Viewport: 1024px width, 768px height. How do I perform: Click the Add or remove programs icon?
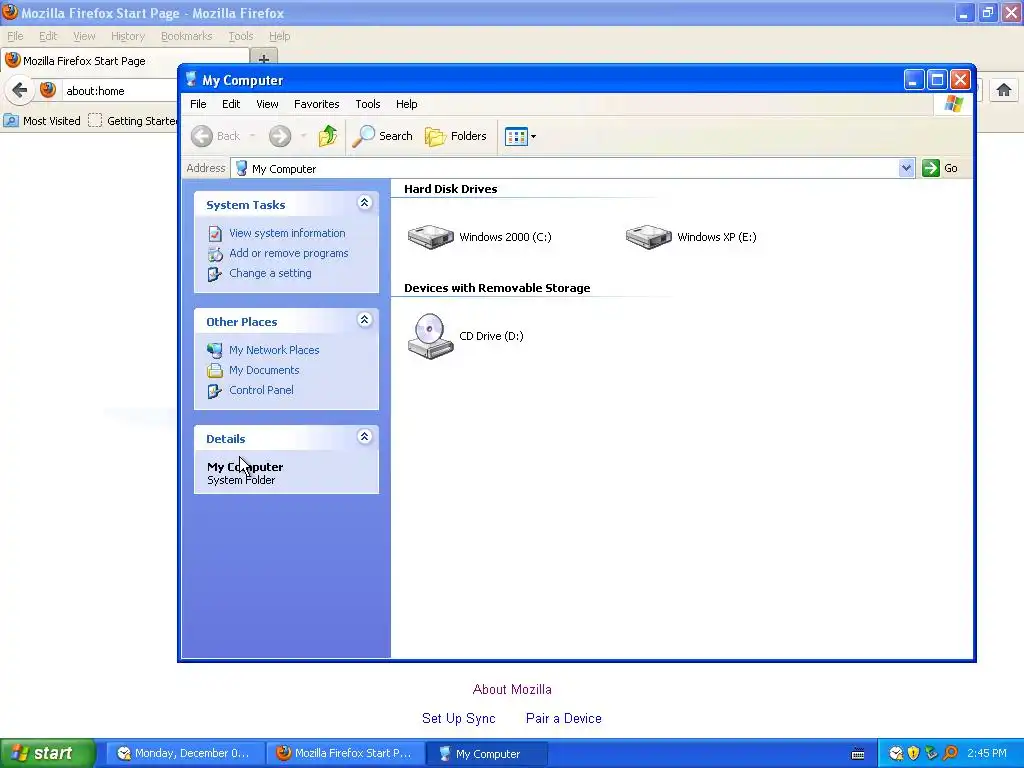pos(215,253)
